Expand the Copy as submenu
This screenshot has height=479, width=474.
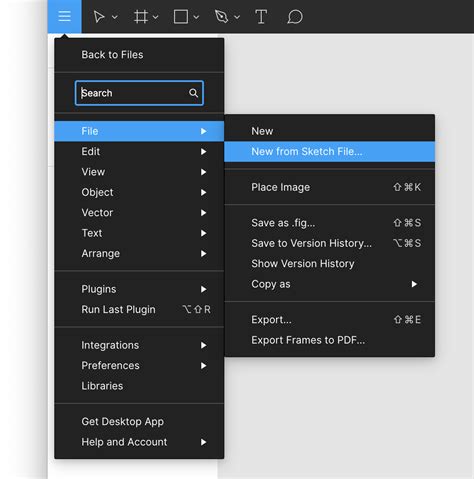pos(329,284)
